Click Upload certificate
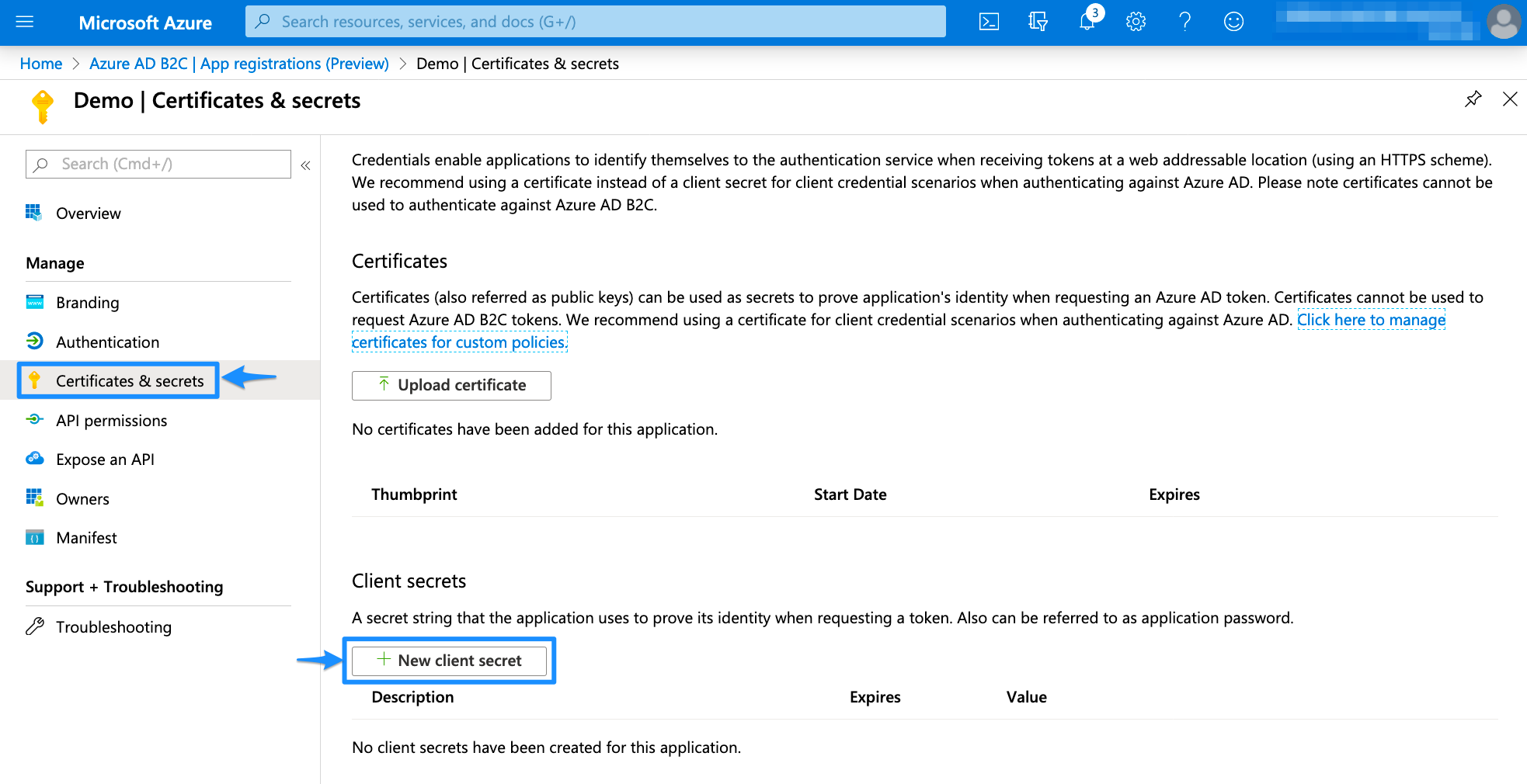Viewport: 1527px width, 784px height. pos(450,385)
